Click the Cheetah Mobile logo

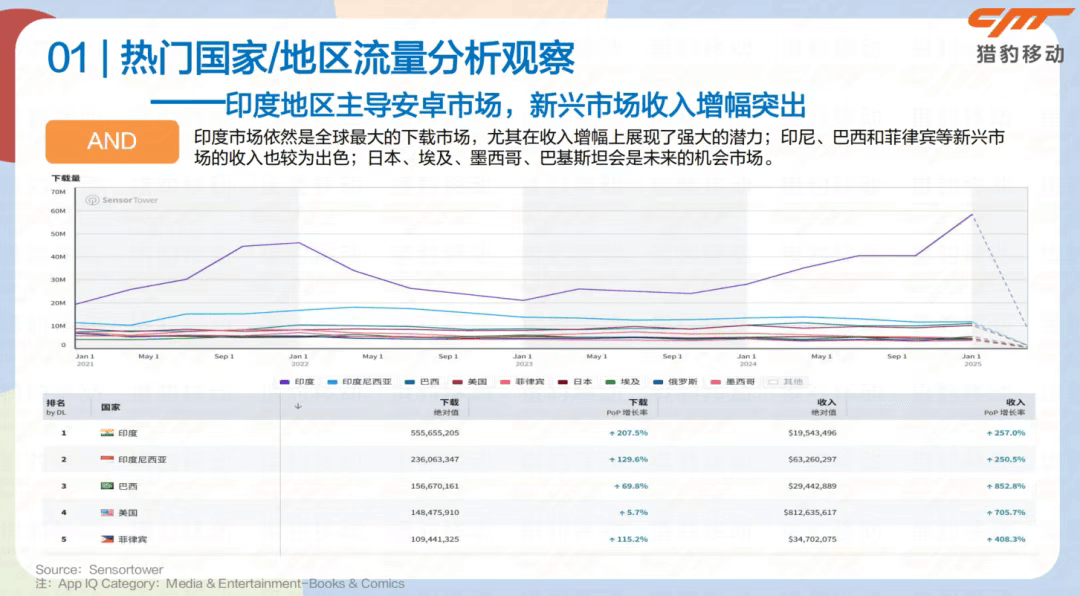point(1019,35)
